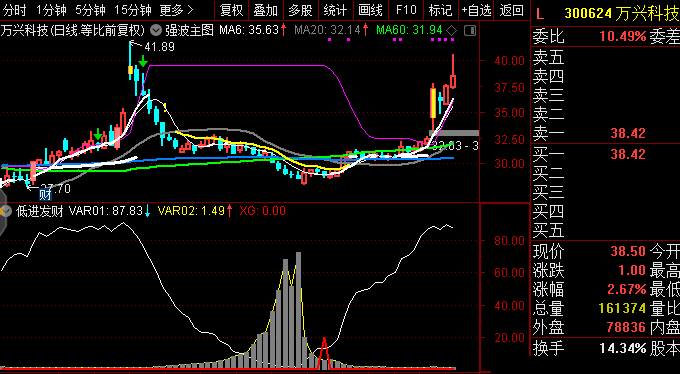Click the 委比 10.49% value
This screenshot has width=680, height=374.
[x=623, y=37]
